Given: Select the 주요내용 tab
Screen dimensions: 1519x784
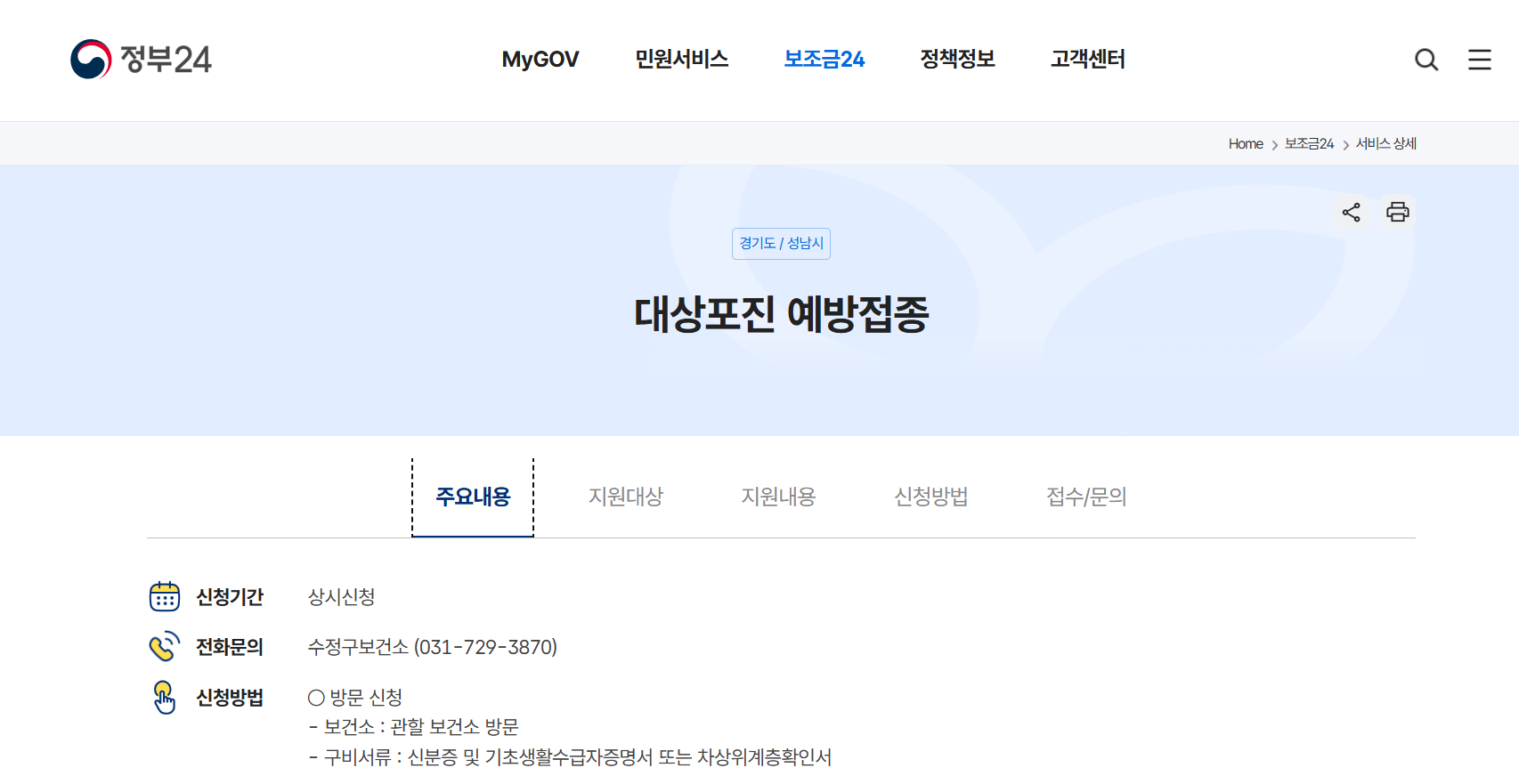Looking at the screenshot, I should point(473,497).
